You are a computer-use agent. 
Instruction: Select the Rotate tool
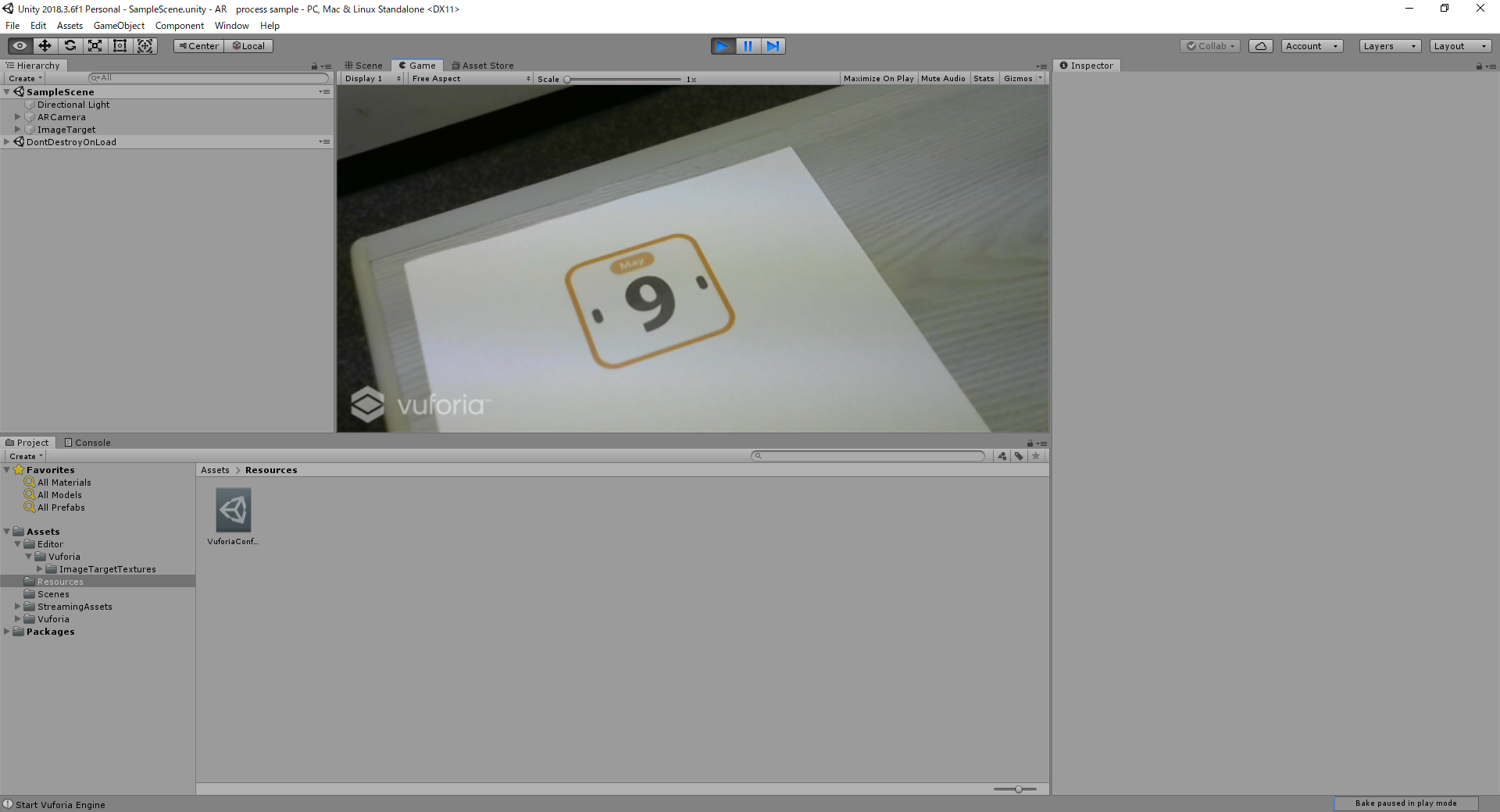point(70,46)
